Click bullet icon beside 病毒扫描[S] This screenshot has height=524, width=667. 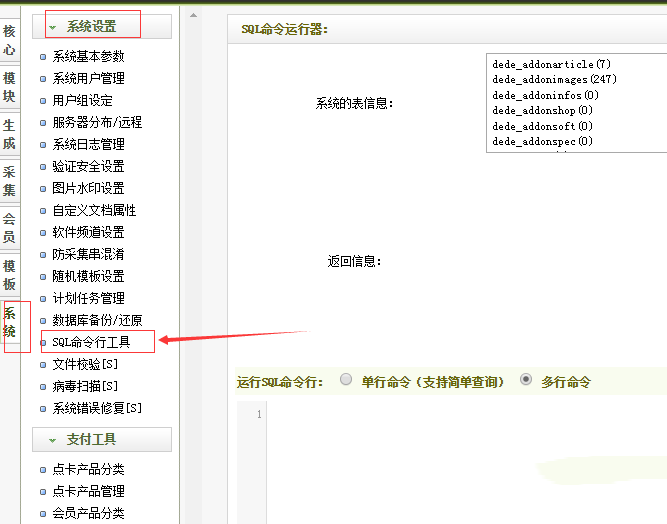tap(43, 386)
